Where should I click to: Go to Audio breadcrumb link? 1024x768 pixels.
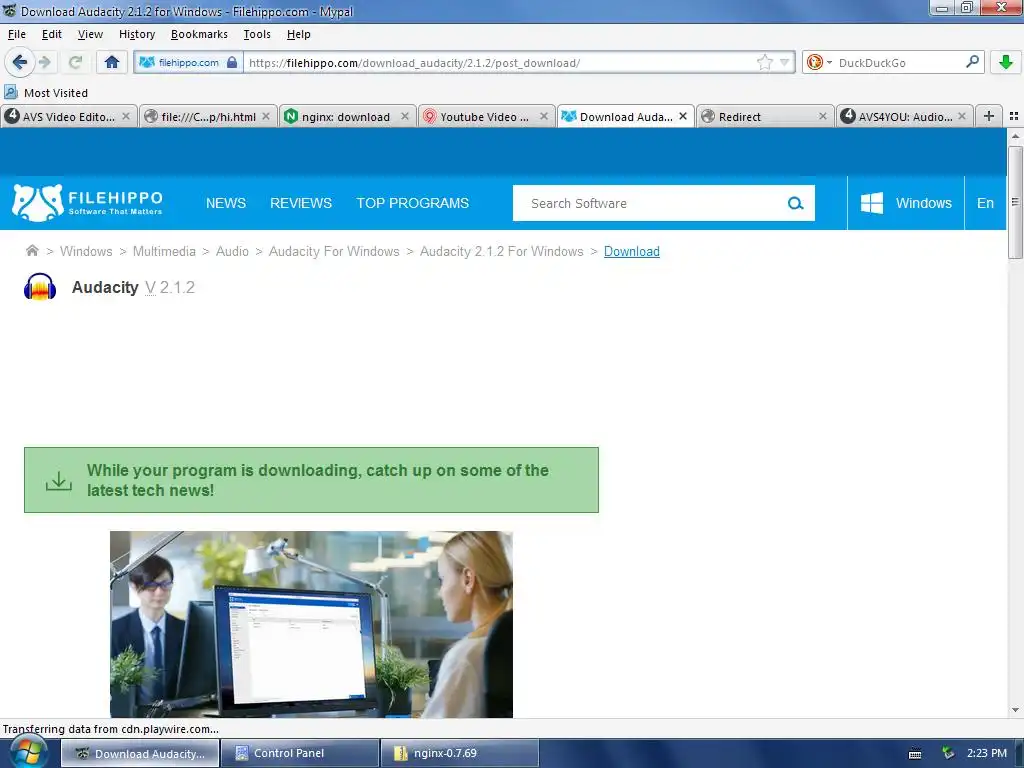[x=232, y=251]
